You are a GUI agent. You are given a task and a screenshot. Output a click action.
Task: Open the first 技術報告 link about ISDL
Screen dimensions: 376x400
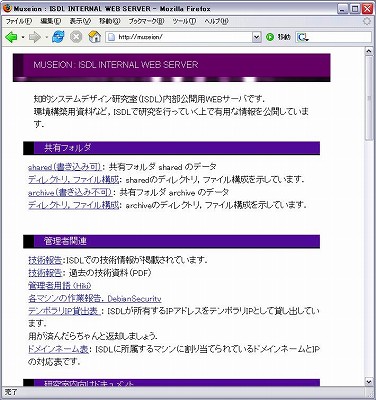pyautogui.click(x=45, y=260)
